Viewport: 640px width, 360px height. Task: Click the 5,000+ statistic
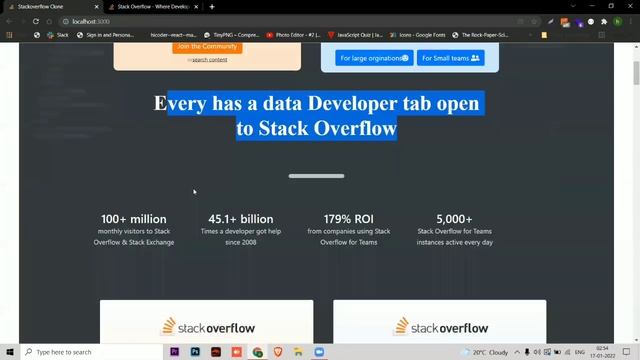pos(454,230)
